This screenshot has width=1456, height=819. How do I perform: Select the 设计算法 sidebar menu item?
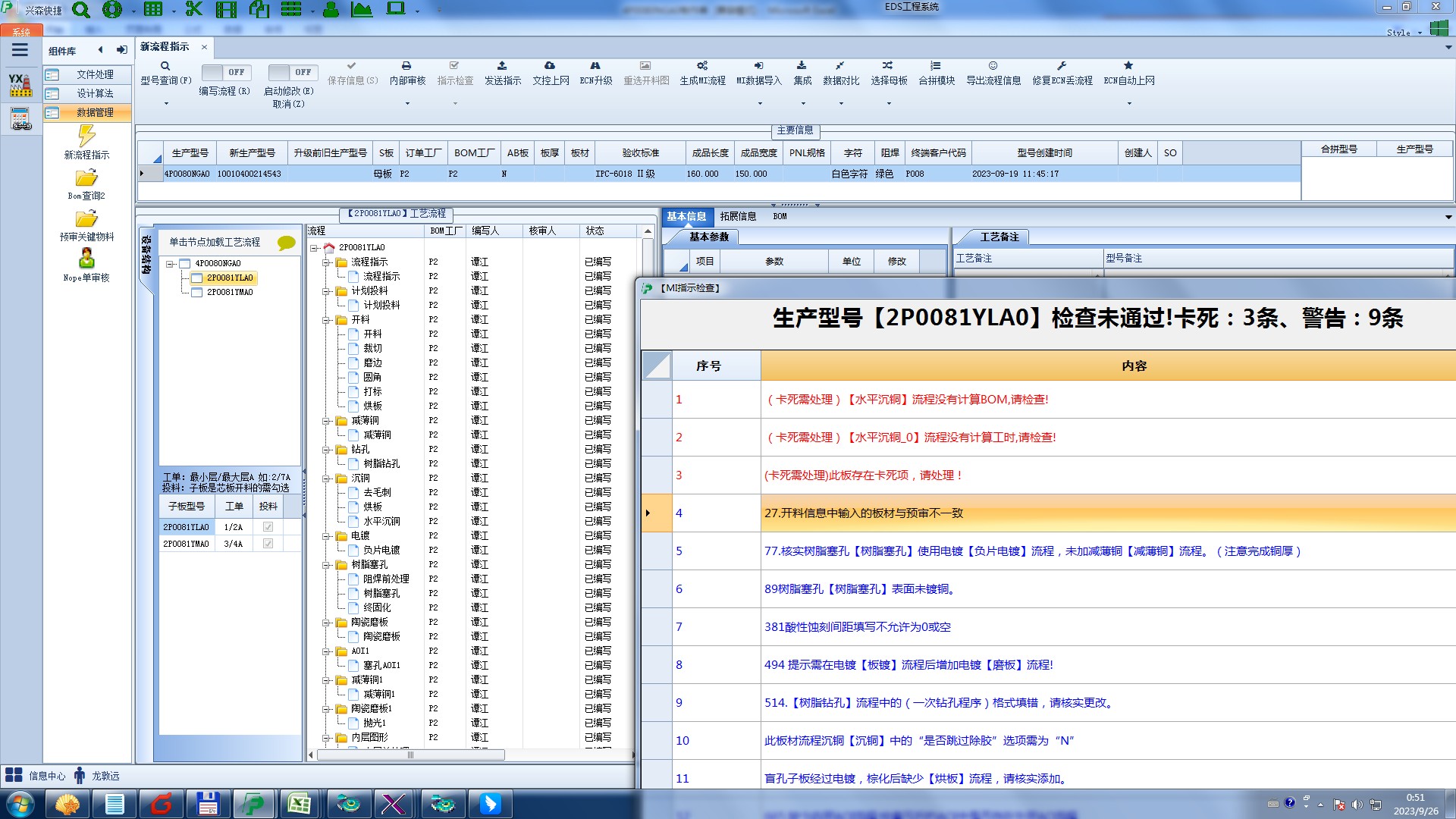(95, 93)
